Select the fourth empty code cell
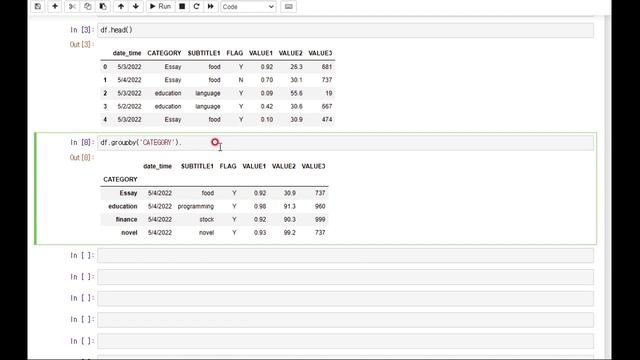This screenshot has width=640, height=360. (x=345, y=320)
